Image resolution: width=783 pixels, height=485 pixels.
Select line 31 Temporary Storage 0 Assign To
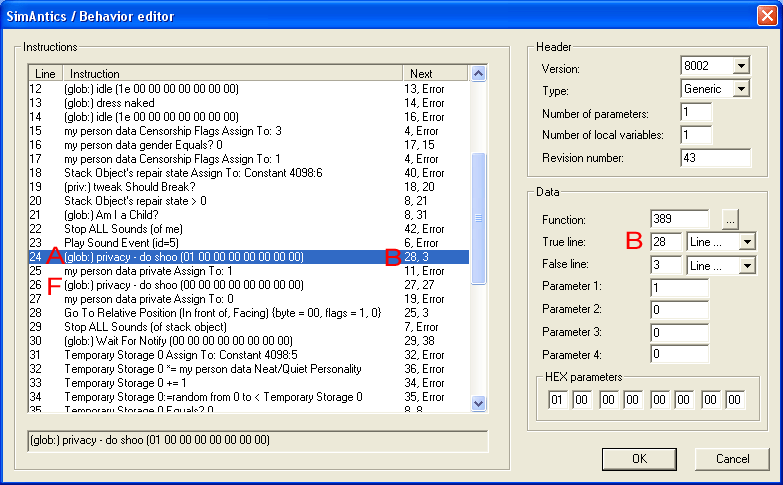(x=249, y=355)
